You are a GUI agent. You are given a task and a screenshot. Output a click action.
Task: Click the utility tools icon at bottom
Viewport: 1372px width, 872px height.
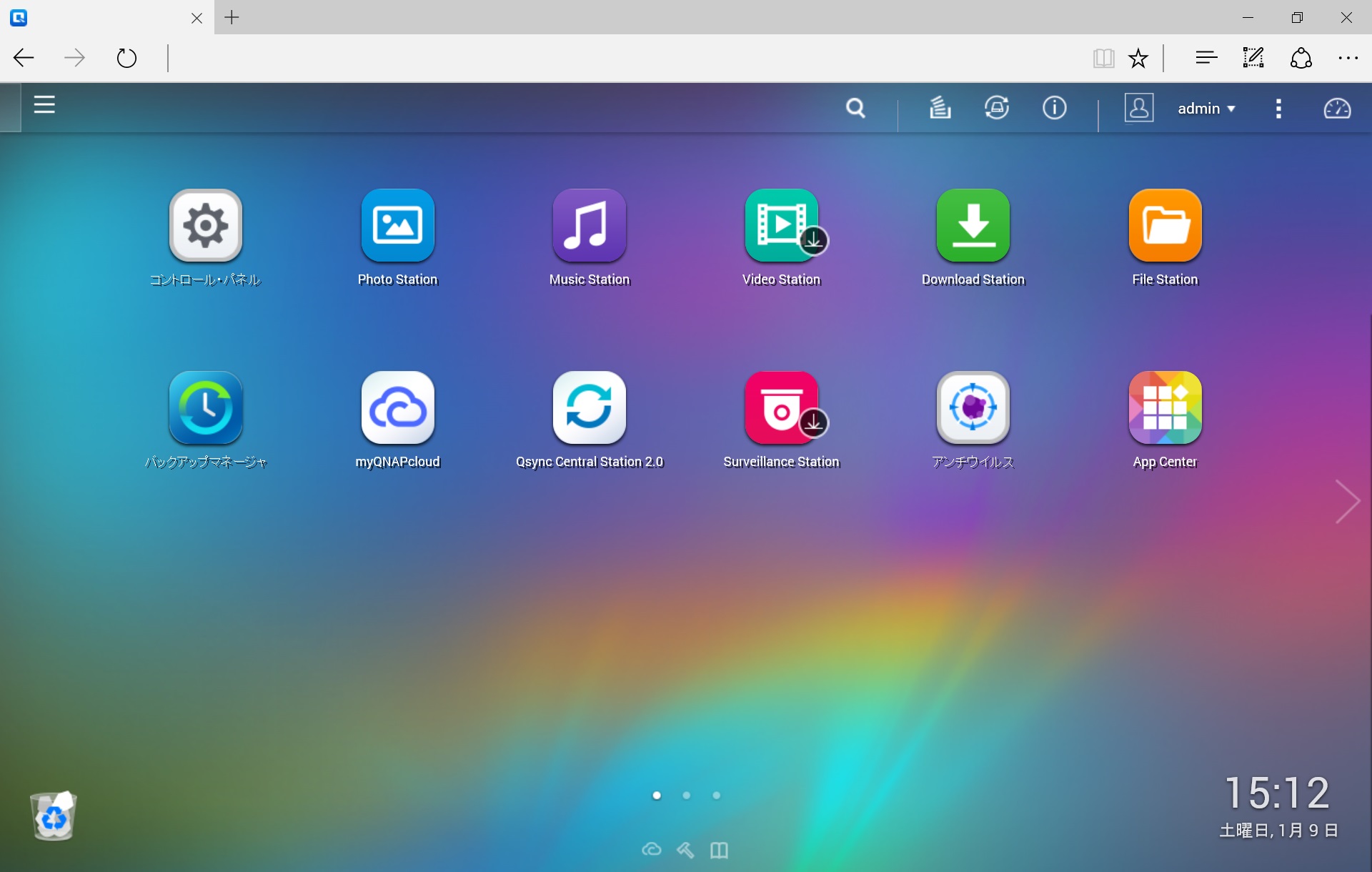pyautogui.click(x=685, y=850)
